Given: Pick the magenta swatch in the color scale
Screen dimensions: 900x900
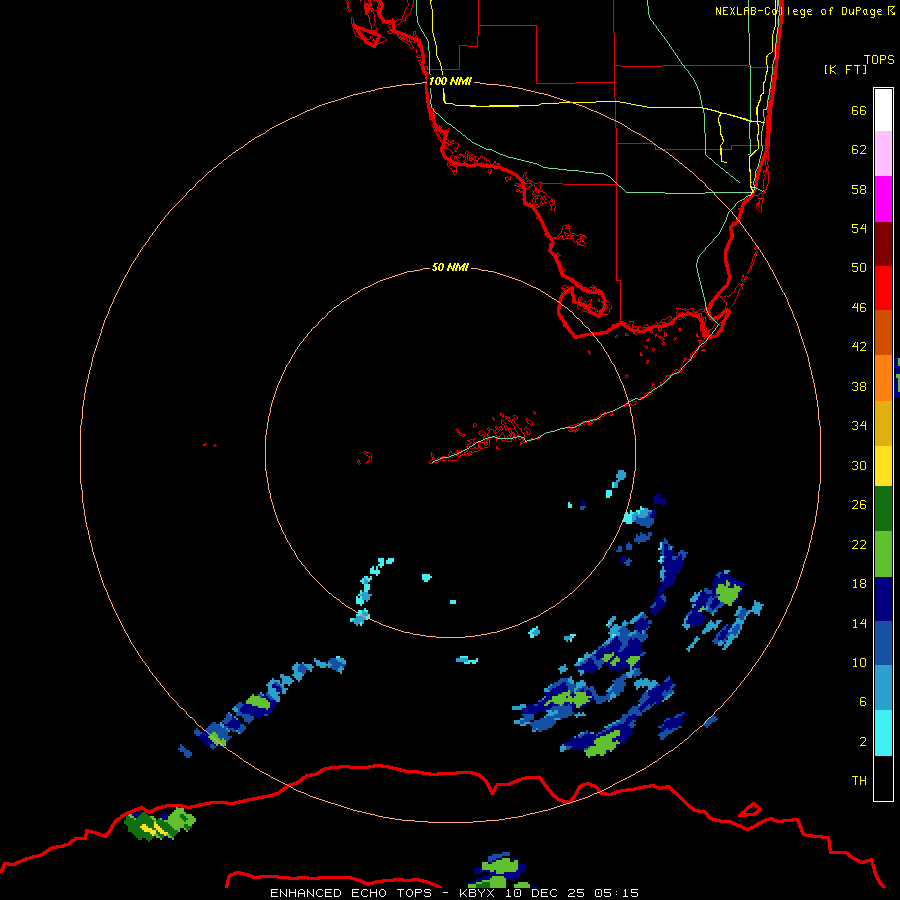Looking at the screenshot, I should (x=883, y=199).
